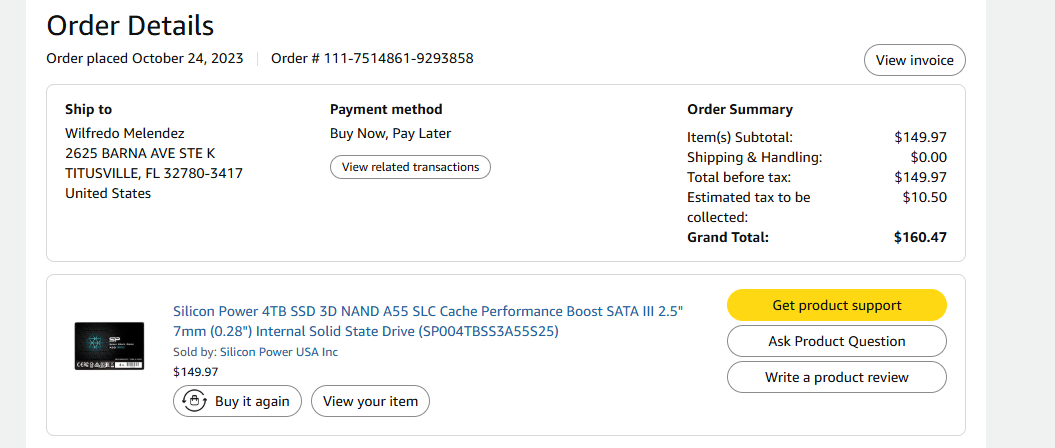Click the Shipping & Handling $0.00 amount
Image resolution: width=1055 pixels, height=448 pixels.
click(927, 157)
